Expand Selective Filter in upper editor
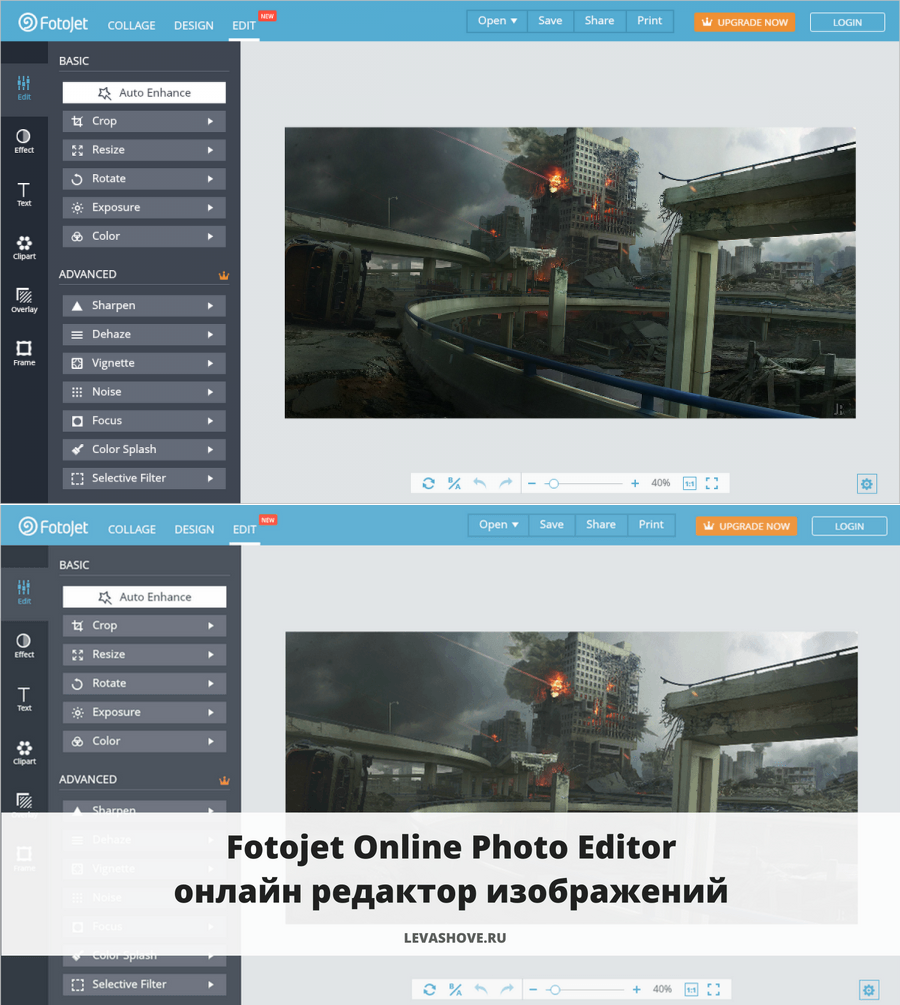Screen dimensions: 900x1005 click(144, 479)
